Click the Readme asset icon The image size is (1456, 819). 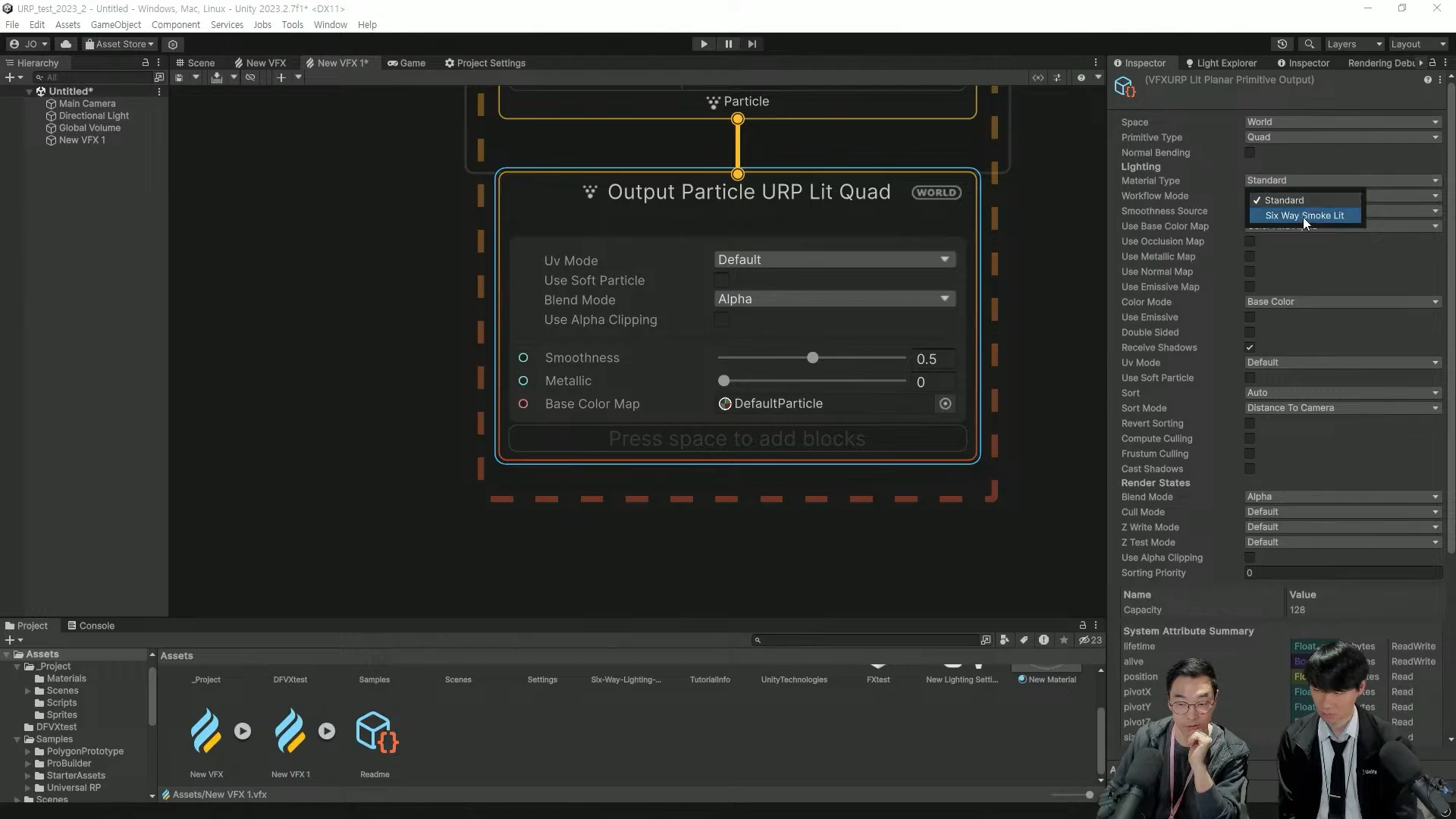pyautogui.click(x=375, y=731)
